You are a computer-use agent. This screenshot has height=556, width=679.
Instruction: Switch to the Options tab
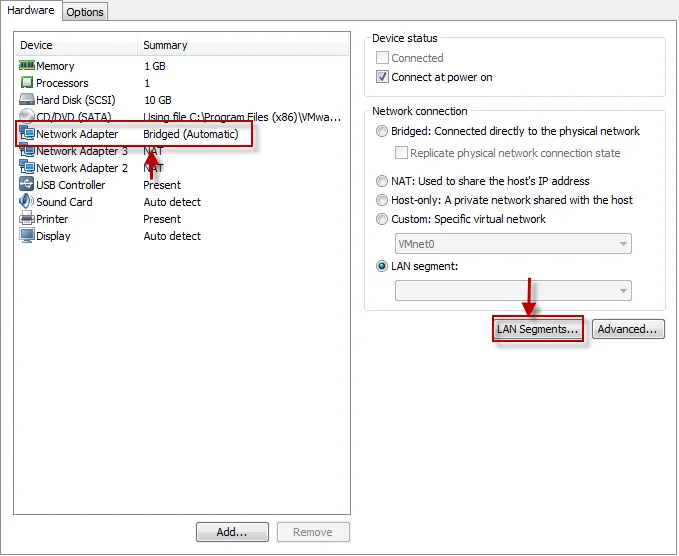pyautogui.click(x=85, y=12)
